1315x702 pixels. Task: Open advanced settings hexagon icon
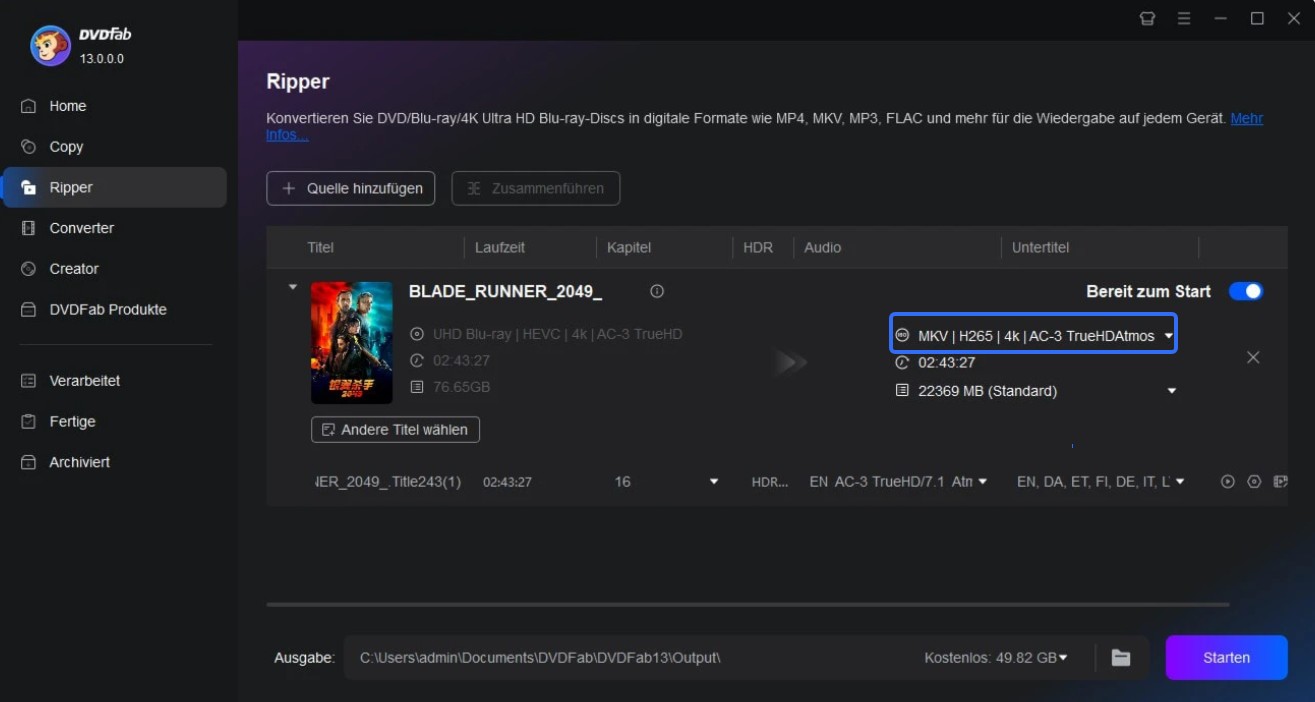click(1254, 482)
